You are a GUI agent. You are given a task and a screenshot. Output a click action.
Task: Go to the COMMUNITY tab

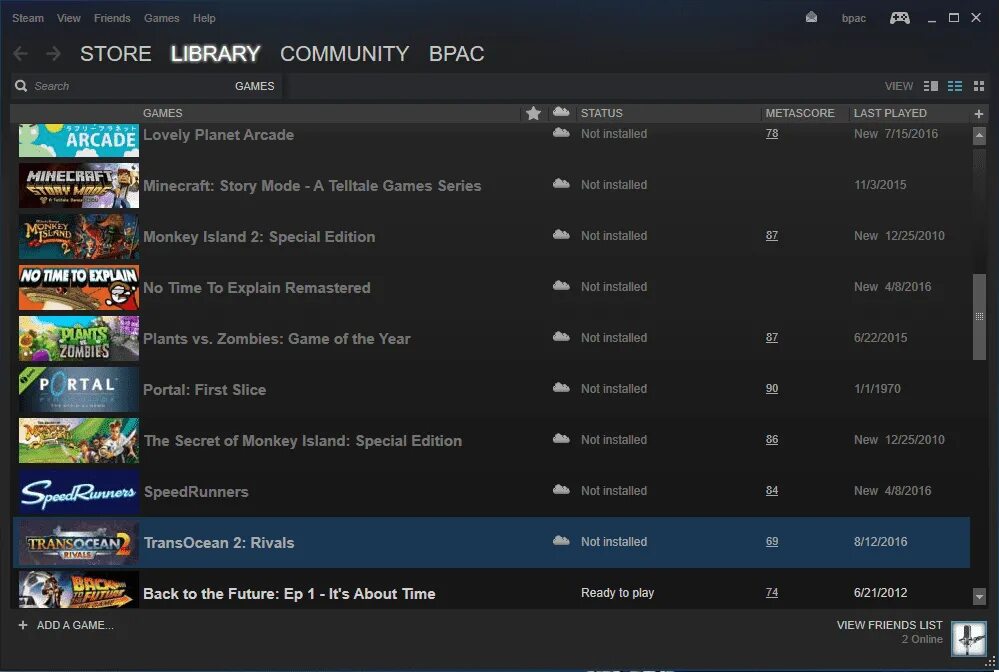pos(345,54)
